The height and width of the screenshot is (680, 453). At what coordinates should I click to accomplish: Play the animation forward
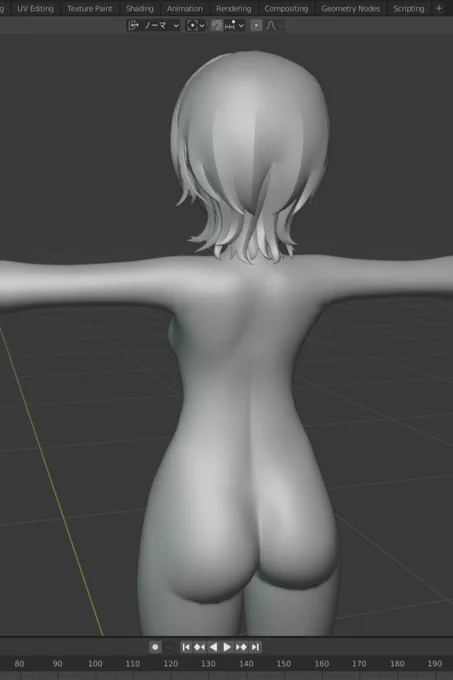pos(227,647)
